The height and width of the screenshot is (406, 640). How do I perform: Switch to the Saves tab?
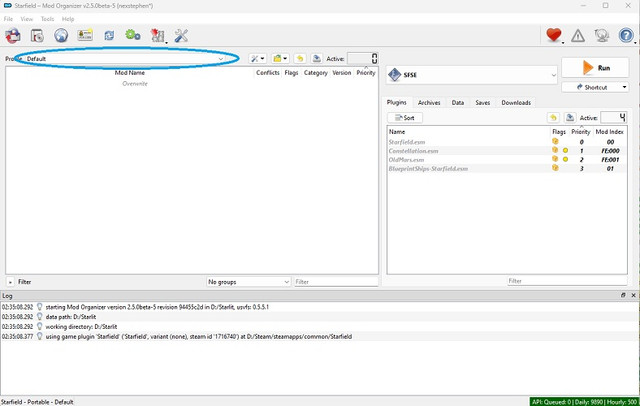pyautogui.click(x=482, y=103)
